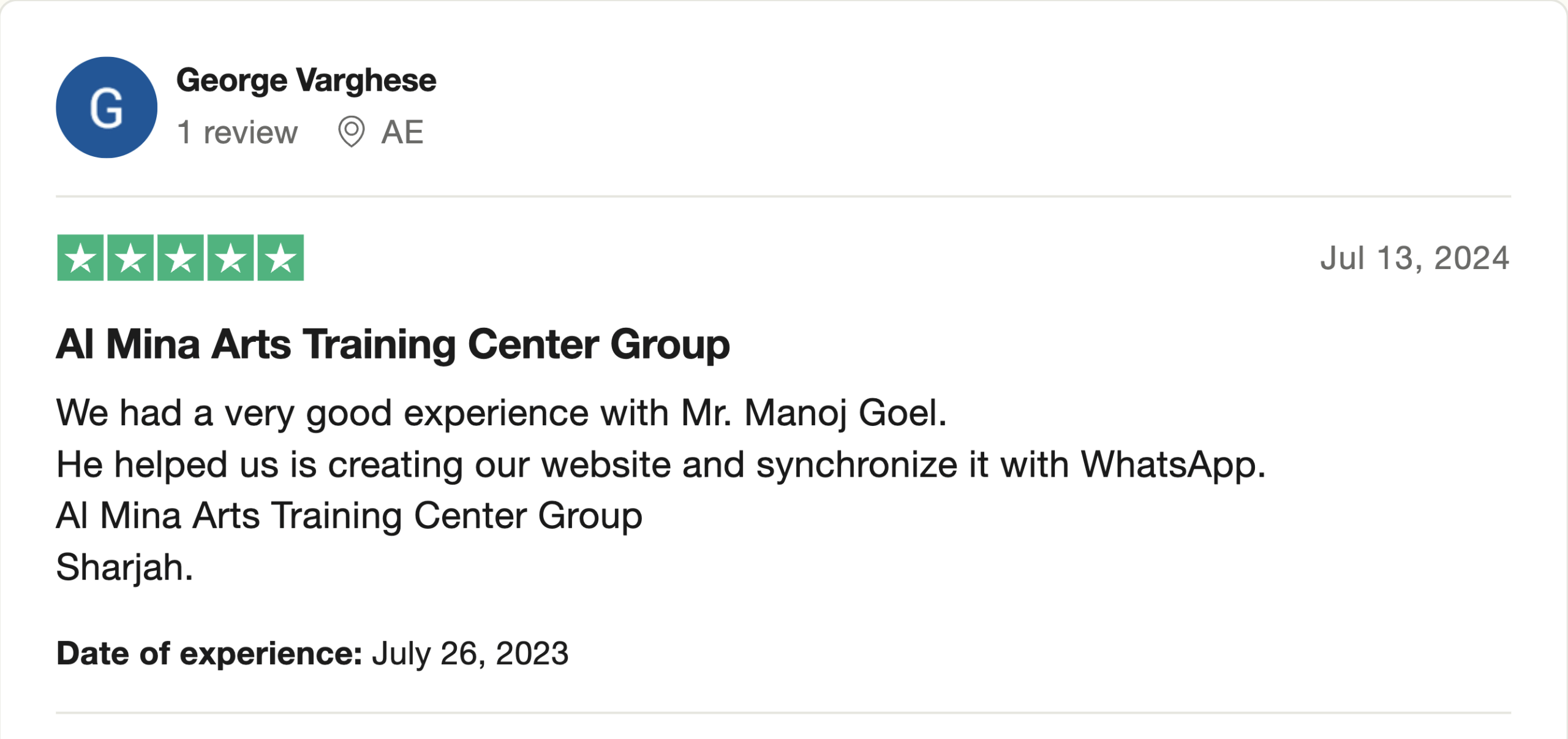
Task: Click the third green rating star
Action: [181, 258]
